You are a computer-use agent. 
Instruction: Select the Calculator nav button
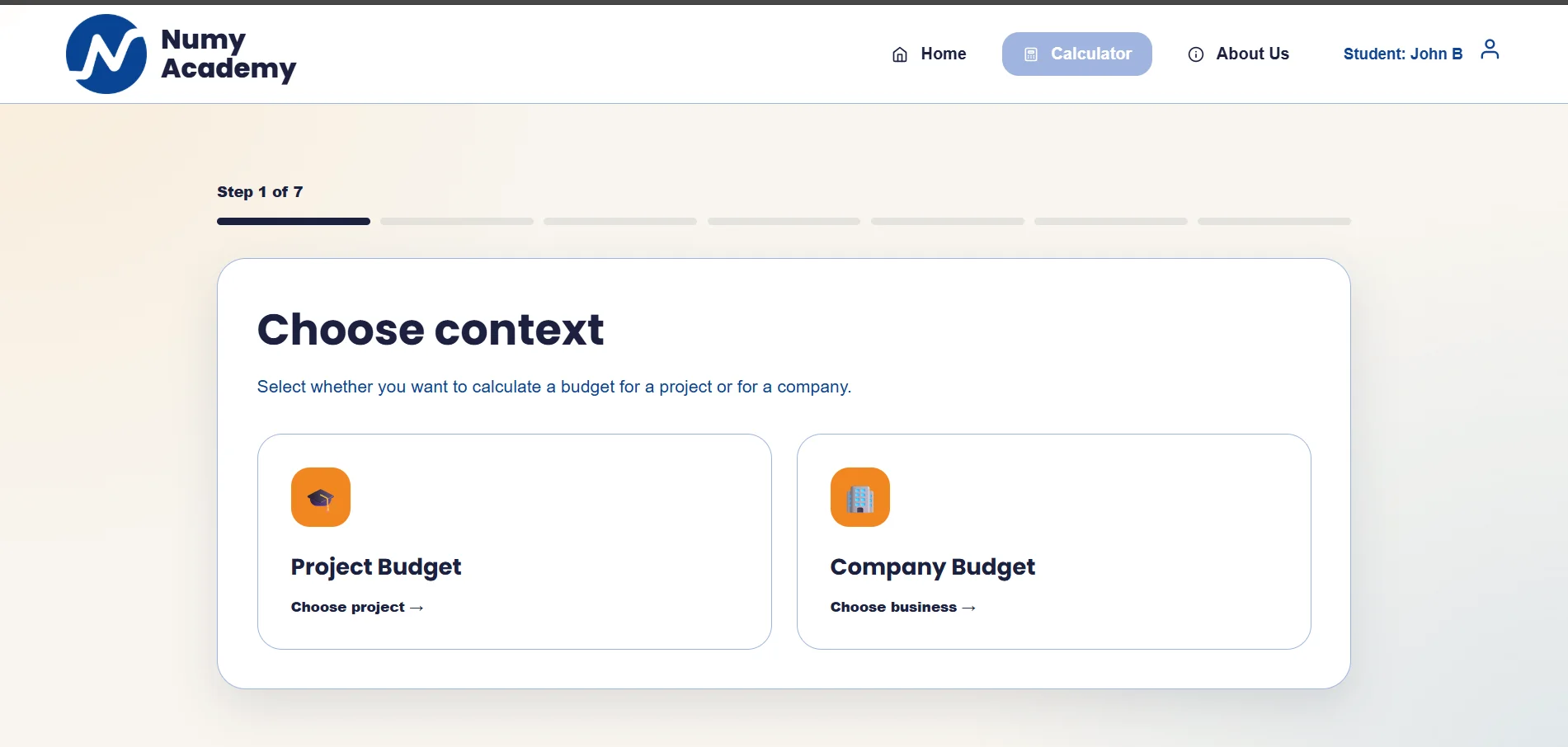[x=1077, y=54]
